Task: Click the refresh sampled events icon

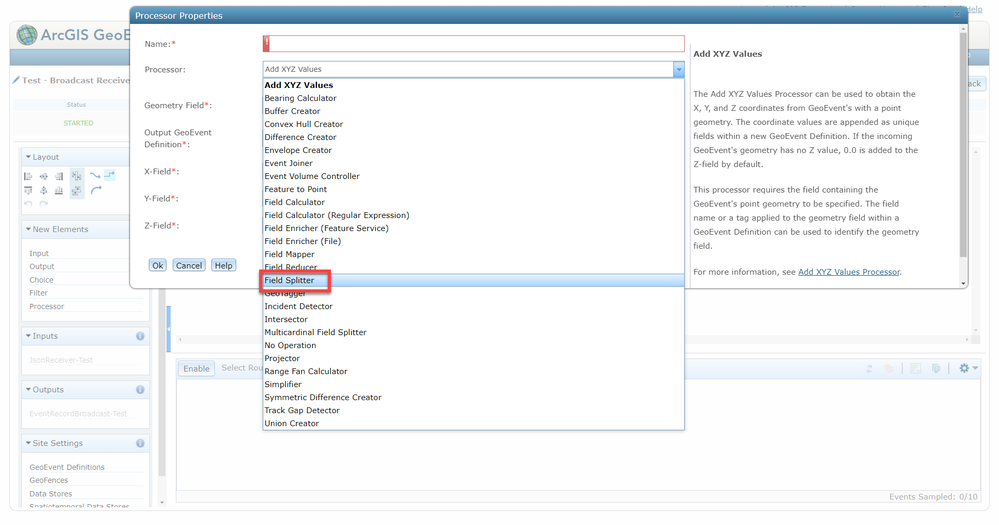Action: pos(869,368)
